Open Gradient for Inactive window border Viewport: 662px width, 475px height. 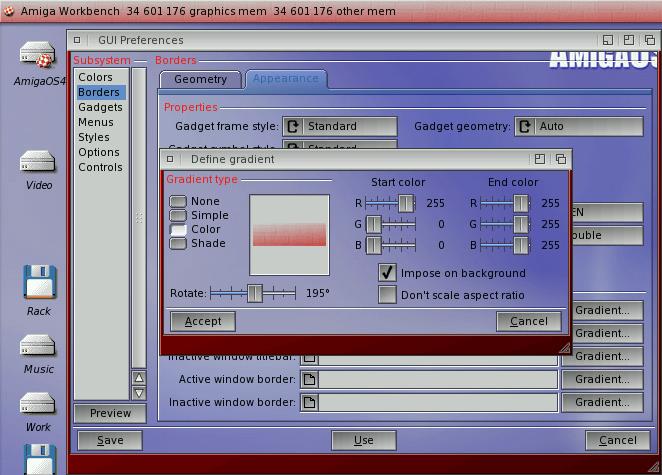pos(602,402)
